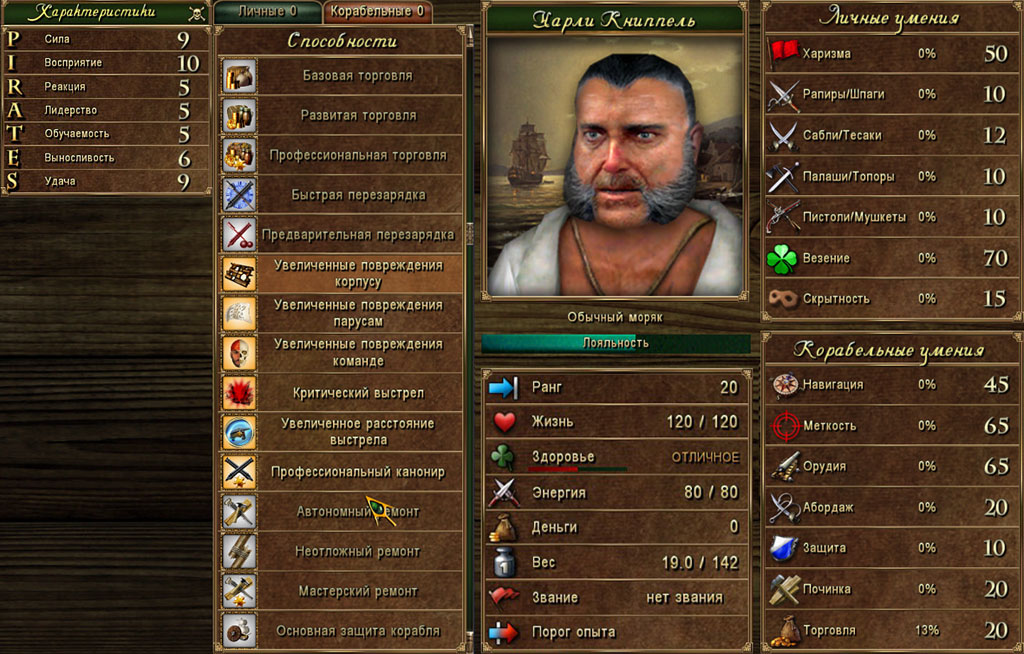Select the Восприятие characteristic row
The width and height of the screenshot is (1024, 654).
point(106,63)
